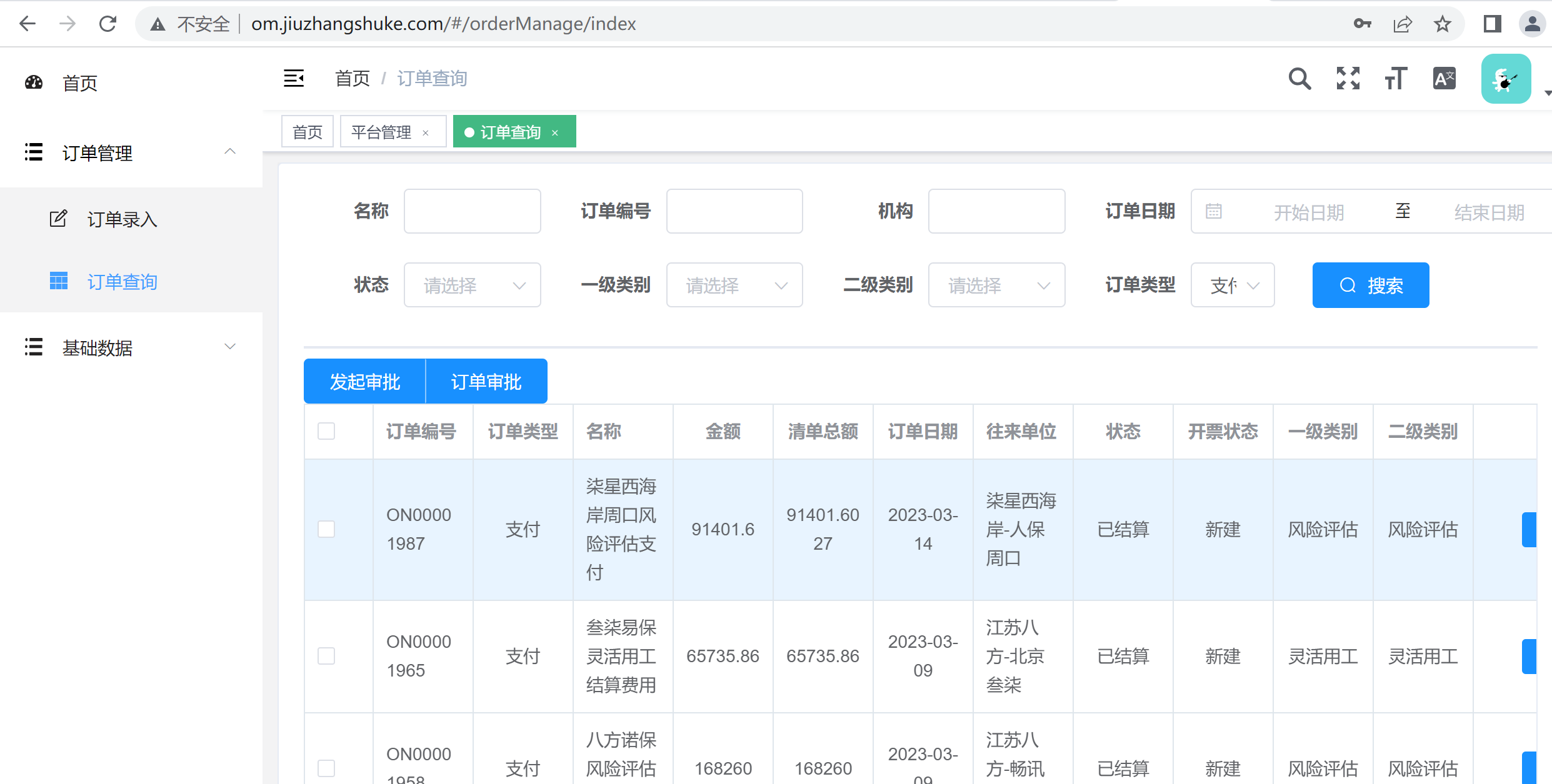Click the browser reload icon

108,24
